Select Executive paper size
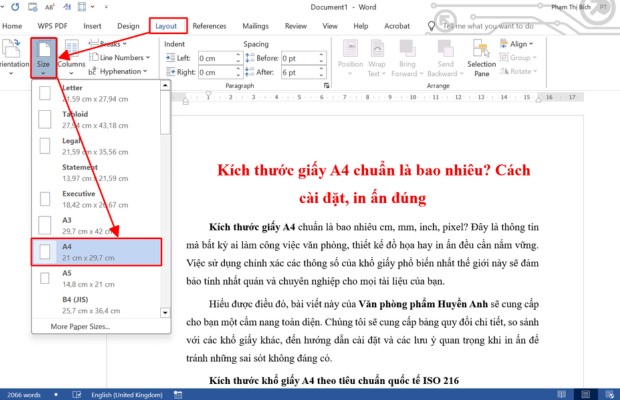Image resolution: width=620 pixels, height=400 pixels. [x=96, y=199]
